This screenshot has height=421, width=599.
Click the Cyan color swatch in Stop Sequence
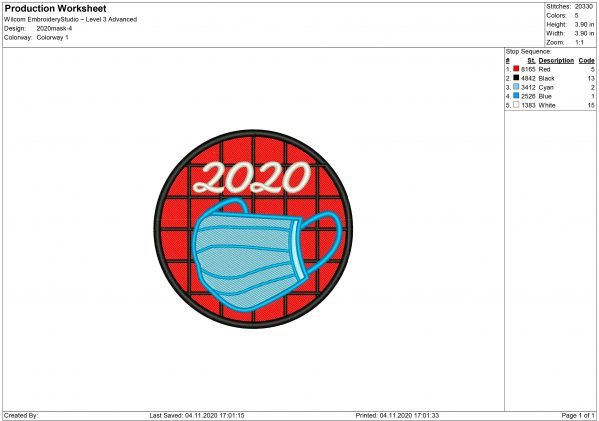coord(516,87)
